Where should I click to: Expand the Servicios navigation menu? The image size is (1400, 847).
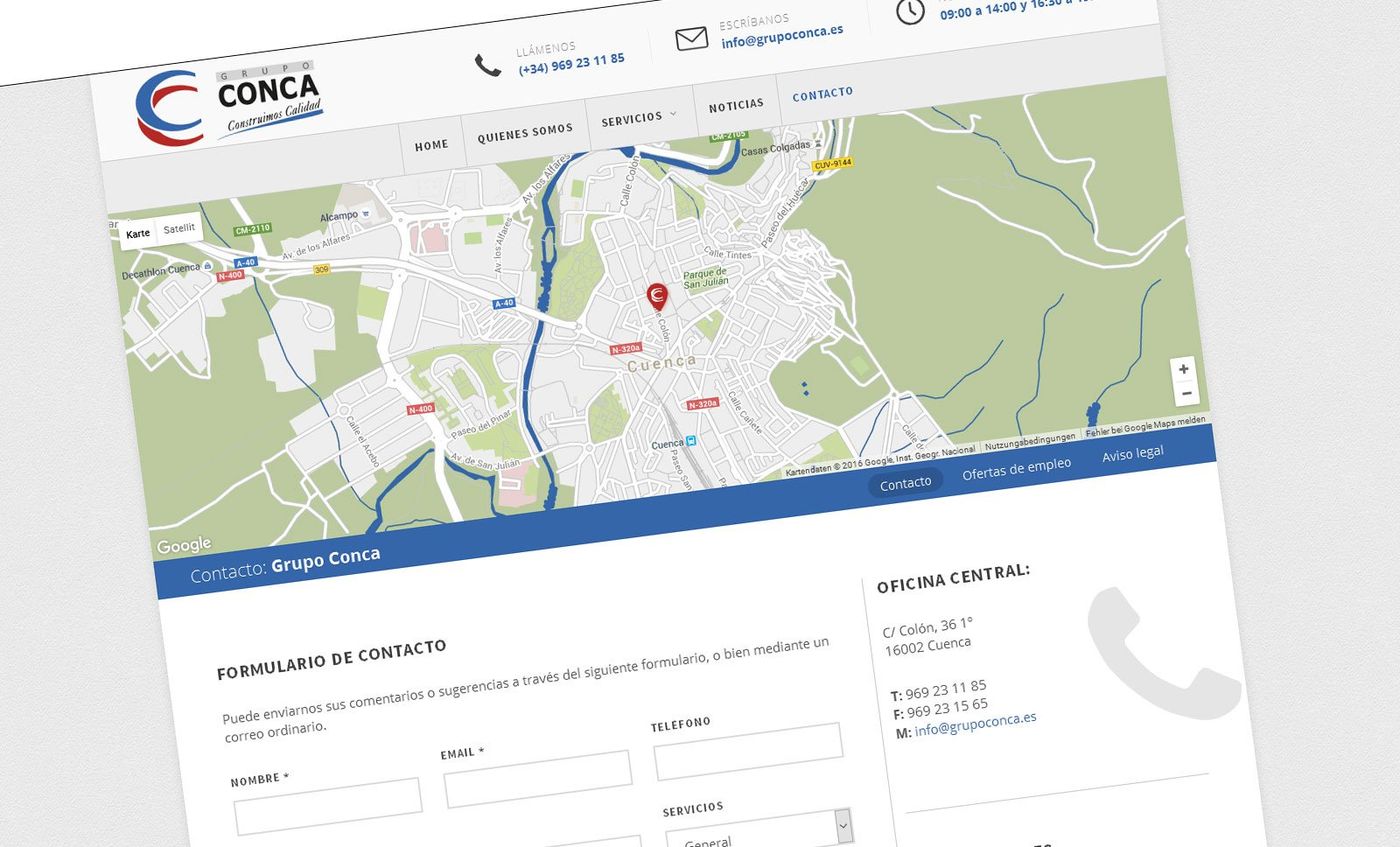pos(638,118)
